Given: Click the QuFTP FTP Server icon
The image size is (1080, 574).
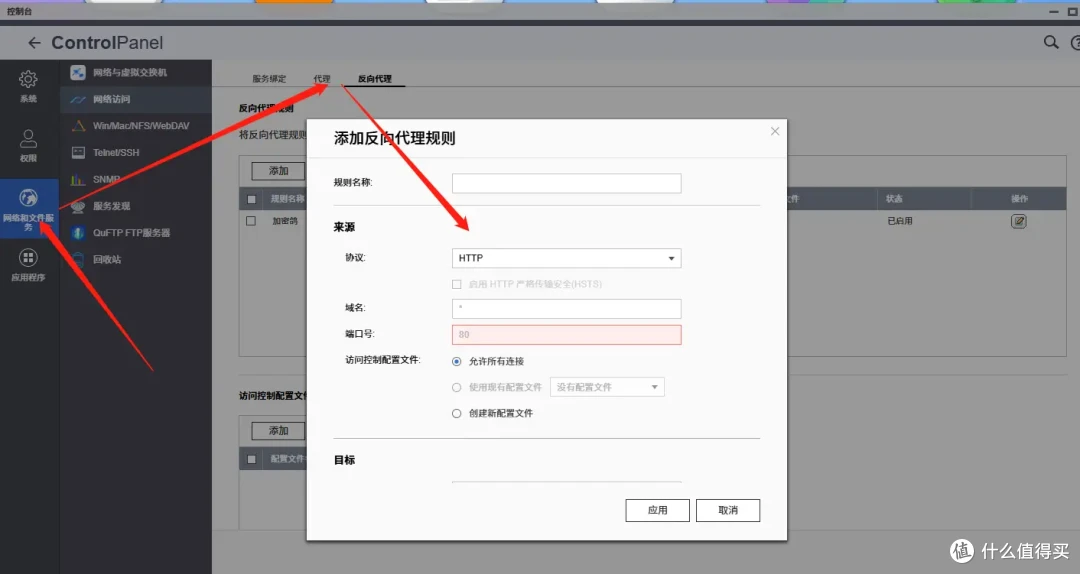Looking at the screenshot, I should click(78, 233).
